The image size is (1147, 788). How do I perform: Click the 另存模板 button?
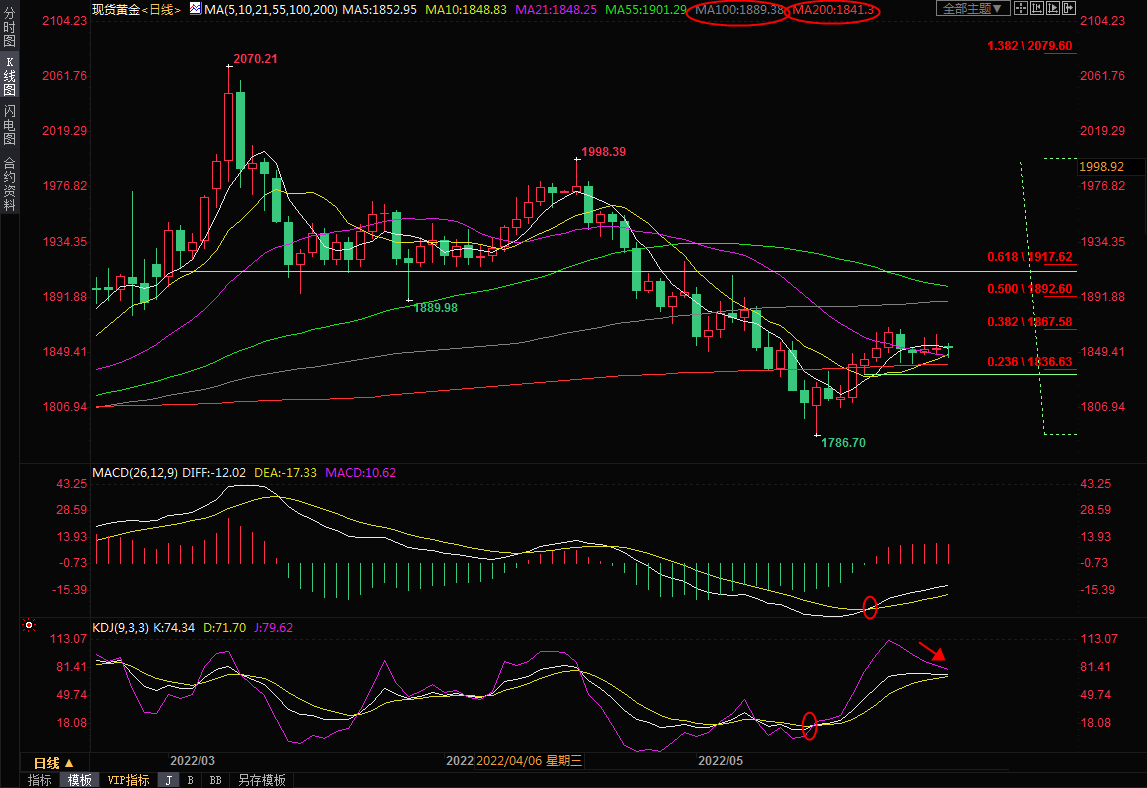point(261,780)
